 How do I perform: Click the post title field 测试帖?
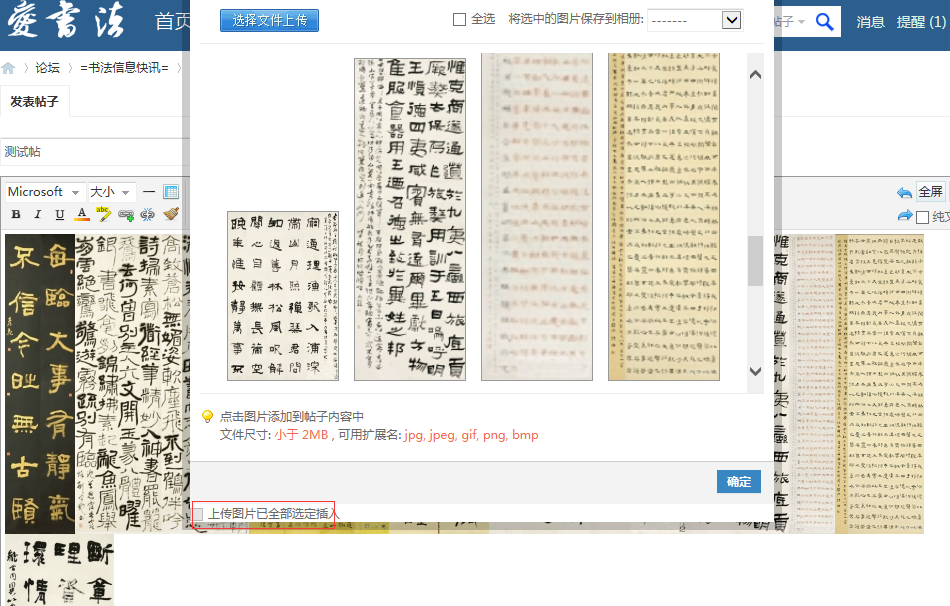point(94,152)
